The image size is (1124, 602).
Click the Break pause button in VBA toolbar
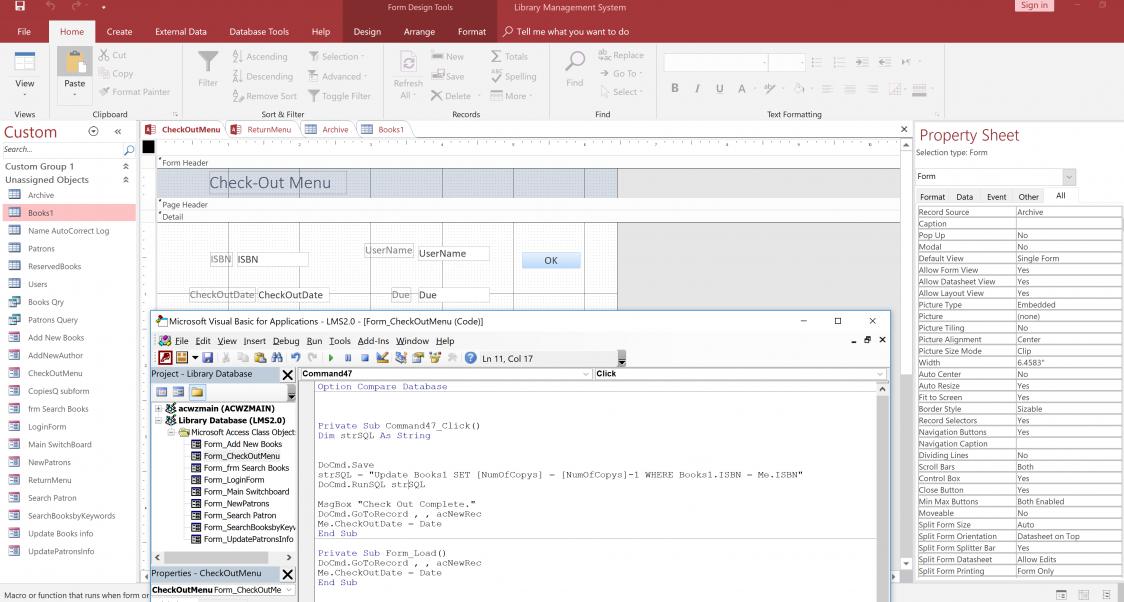[x=348, y=358]
